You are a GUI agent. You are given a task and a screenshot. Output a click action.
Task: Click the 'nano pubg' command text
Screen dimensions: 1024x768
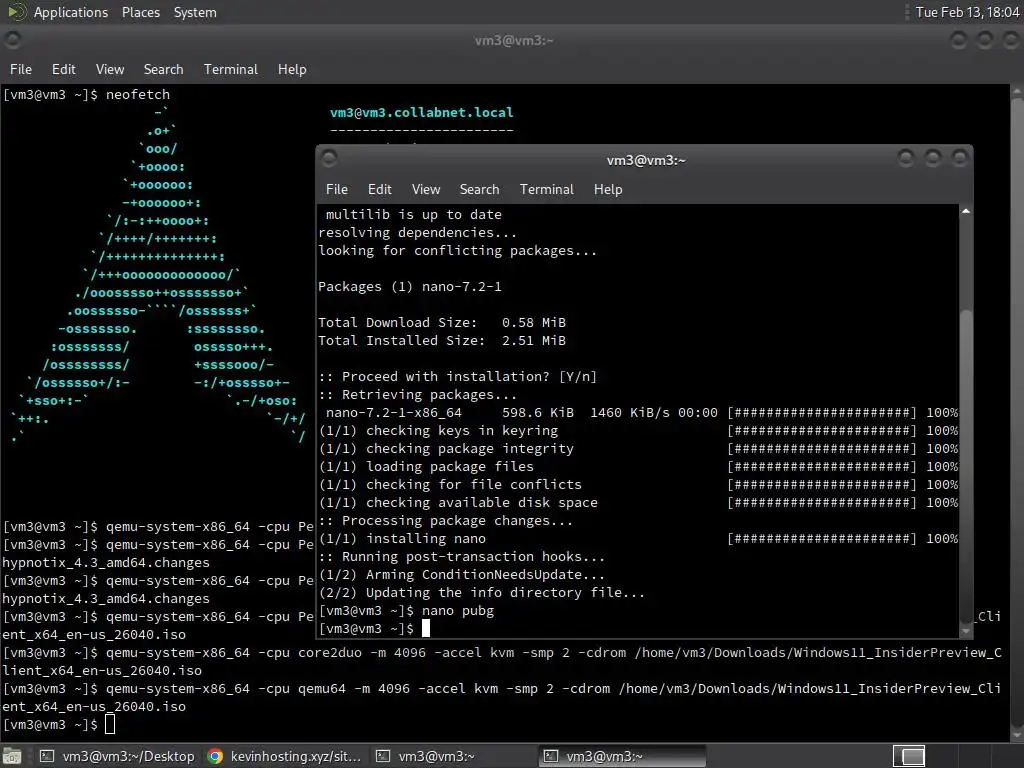[458, 611]
